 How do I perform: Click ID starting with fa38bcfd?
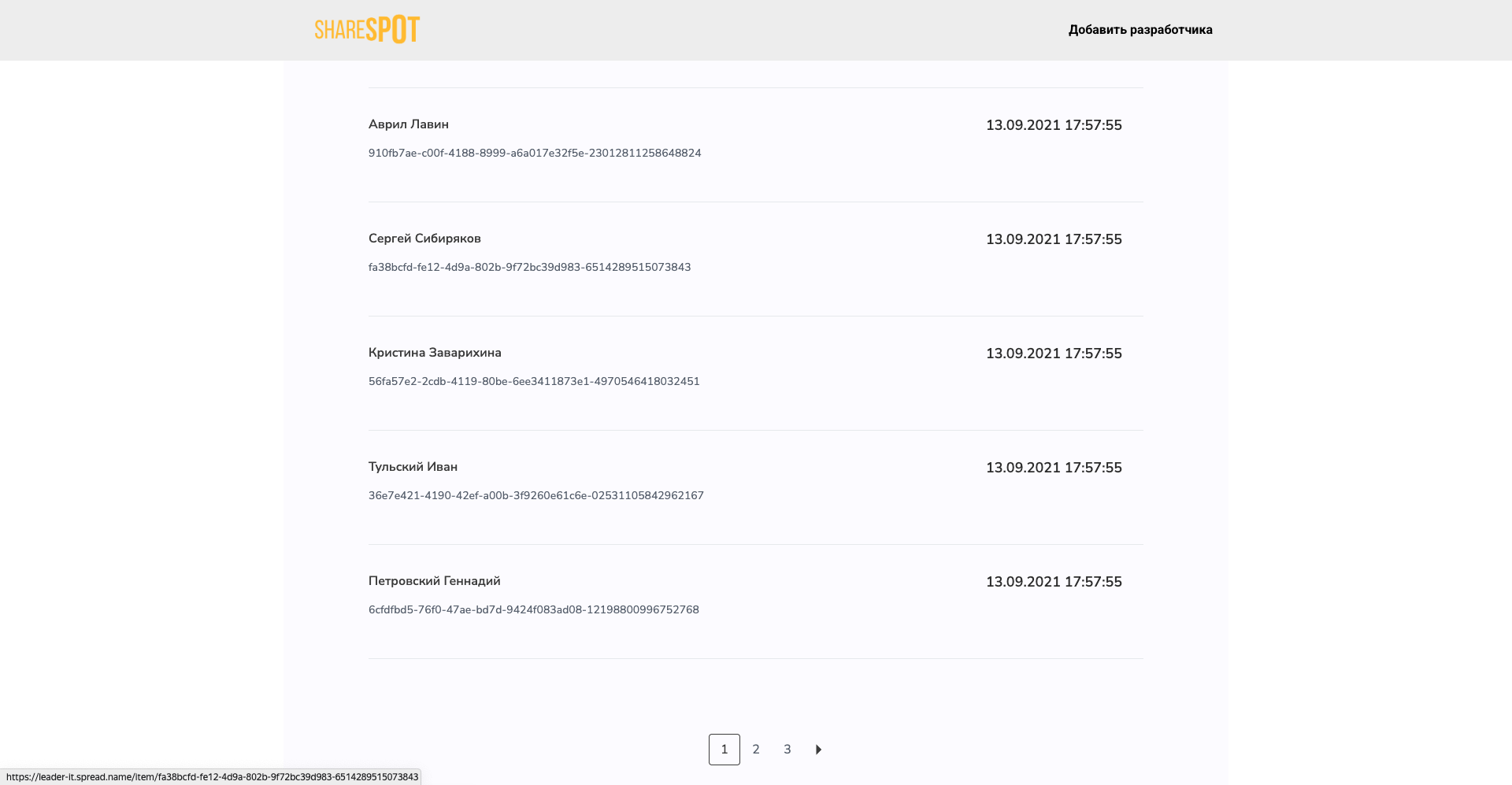point(529,268)
